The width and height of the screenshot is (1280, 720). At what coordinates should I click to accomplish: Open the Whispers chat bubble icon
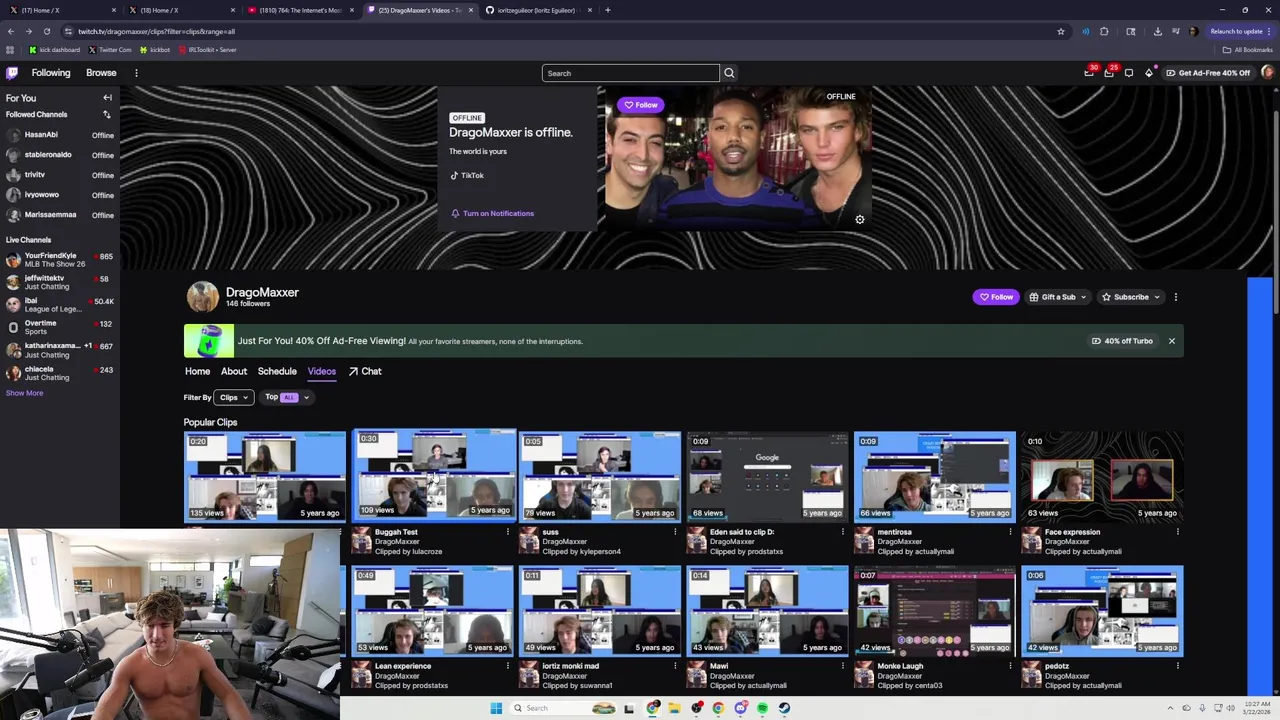click(1129, 73)
